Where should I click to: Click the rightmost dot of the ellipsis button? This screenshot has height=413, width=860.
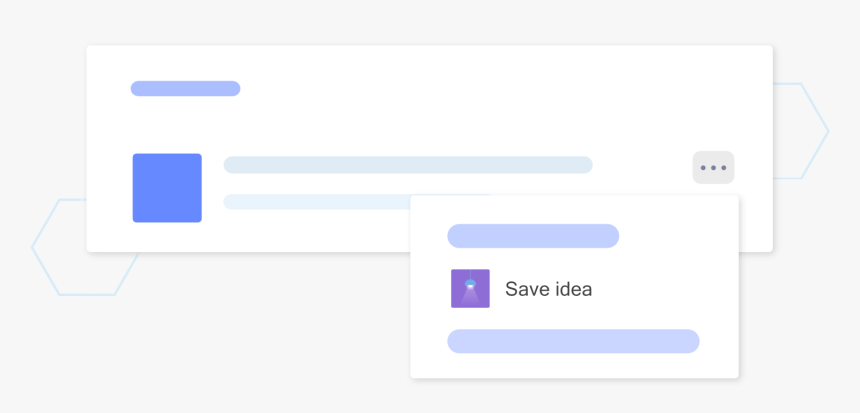(723, 167)
